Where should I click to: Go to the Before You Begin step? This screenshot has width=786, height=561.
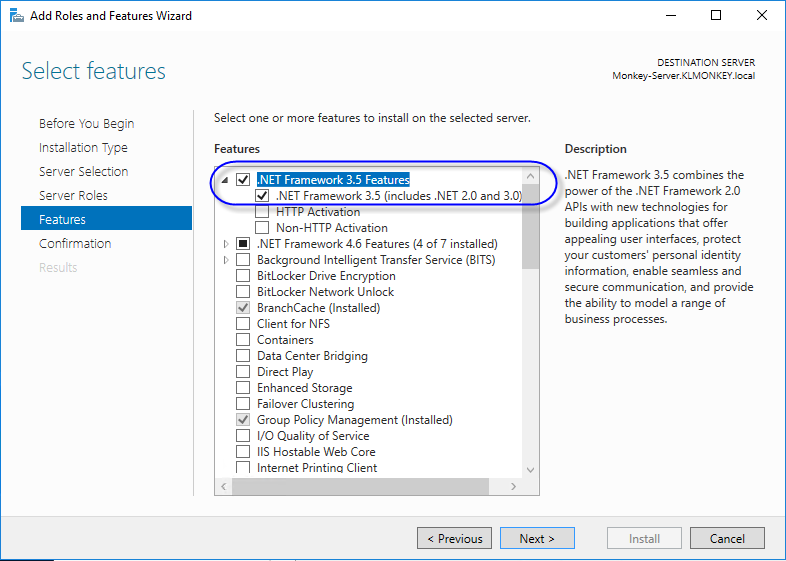(x=87, y=123)
